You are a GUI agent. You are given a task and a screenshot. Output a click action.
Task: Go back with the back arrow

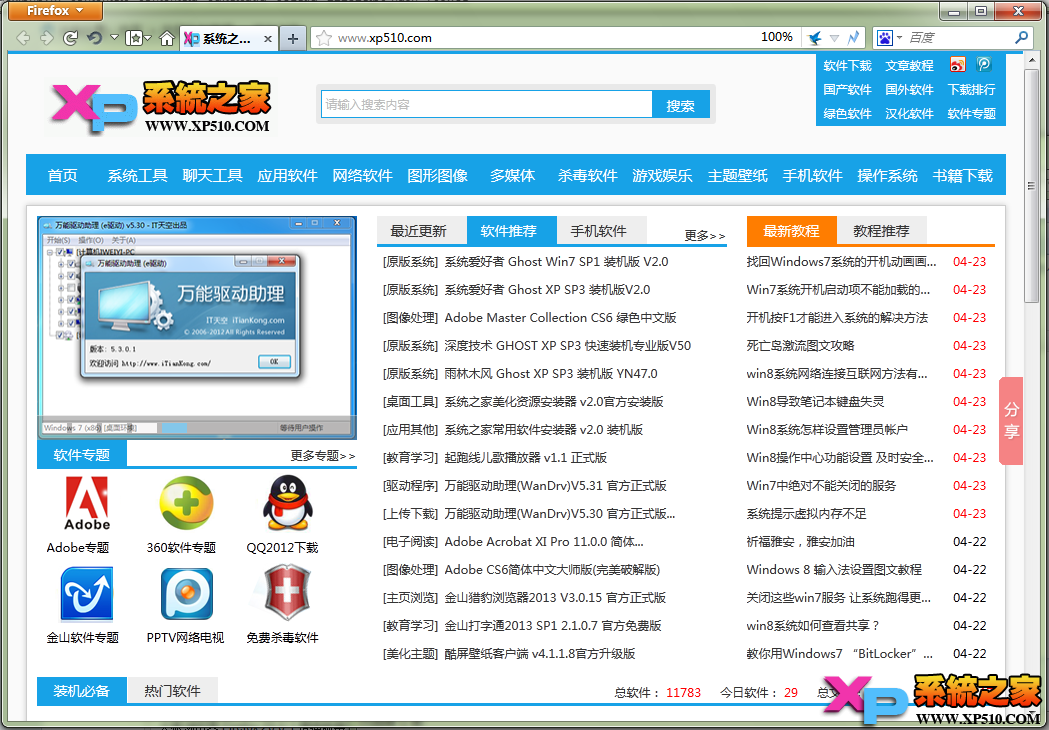(24, 38)
